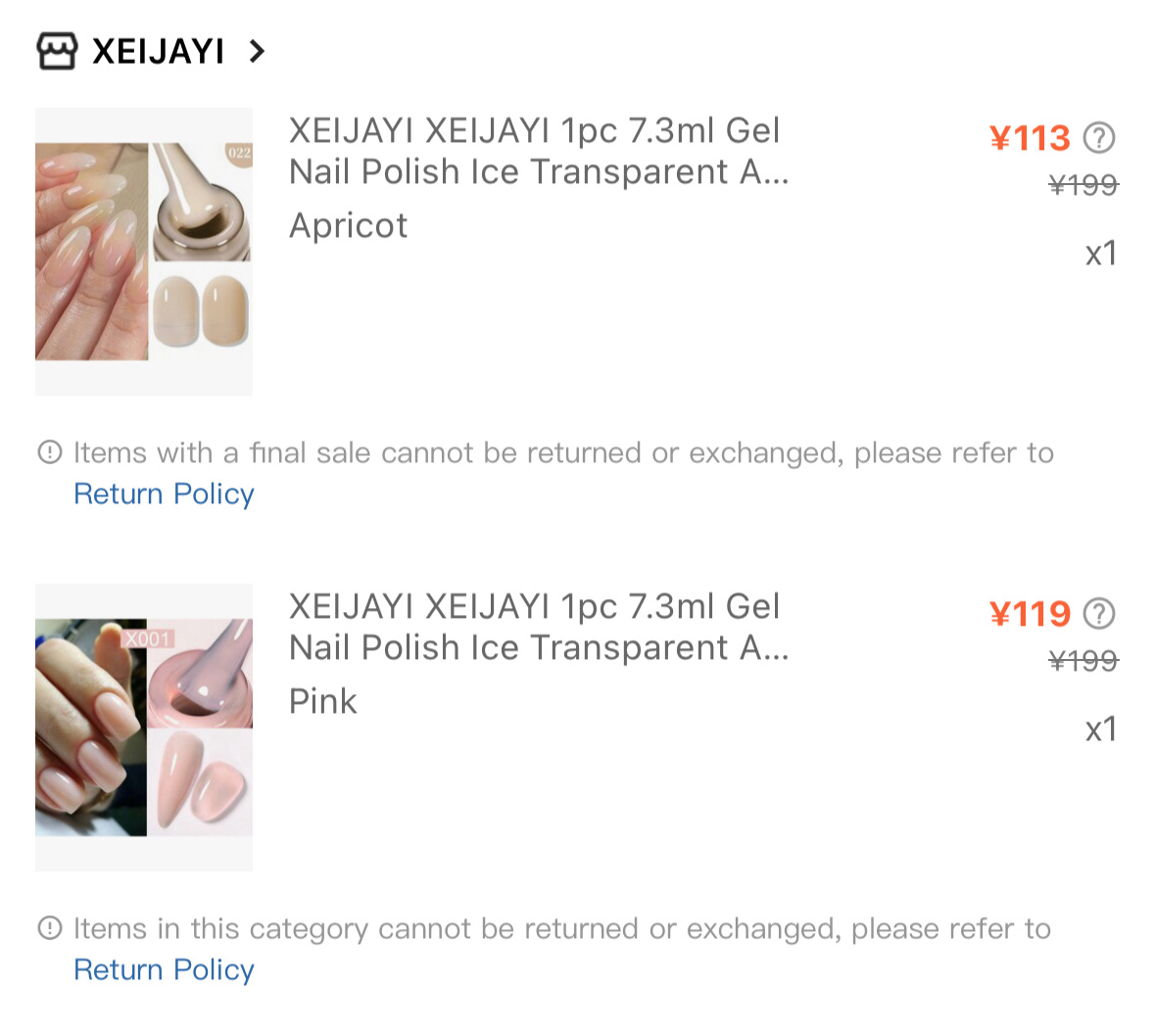Click the product title above Apricot
The image size is (1155, 1036).
[538, 151]
